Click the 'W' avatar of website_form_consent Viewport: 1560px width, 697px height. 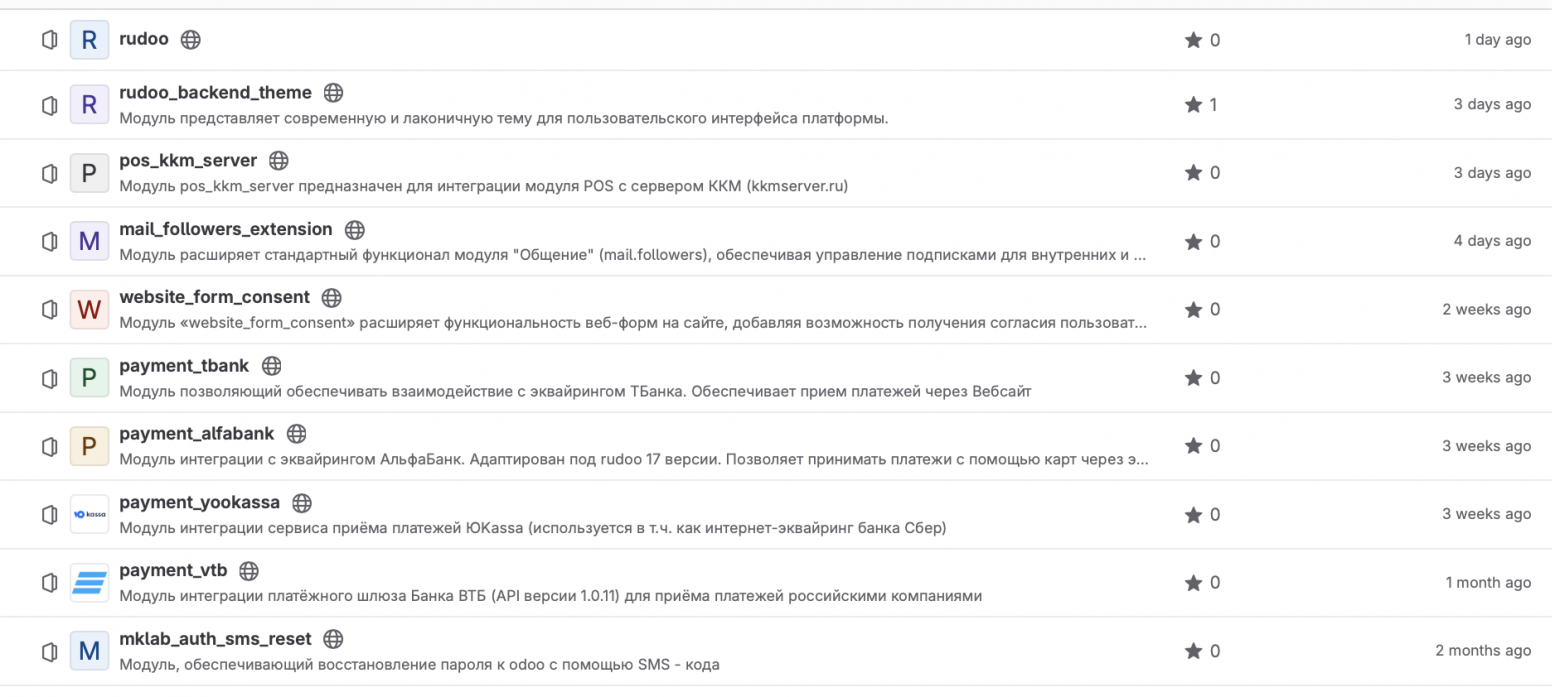(x=89, y=309)
